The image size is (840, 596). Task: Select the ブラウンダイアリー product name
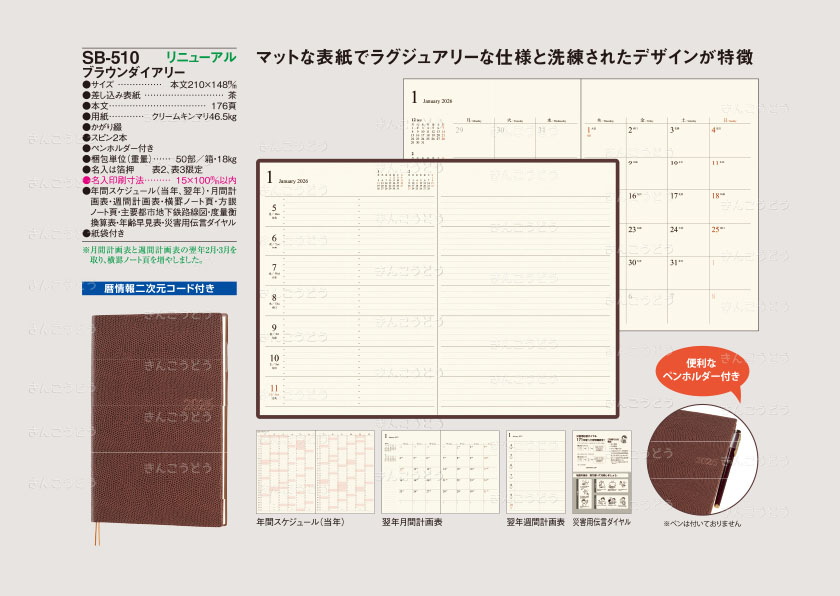point(133,72)
